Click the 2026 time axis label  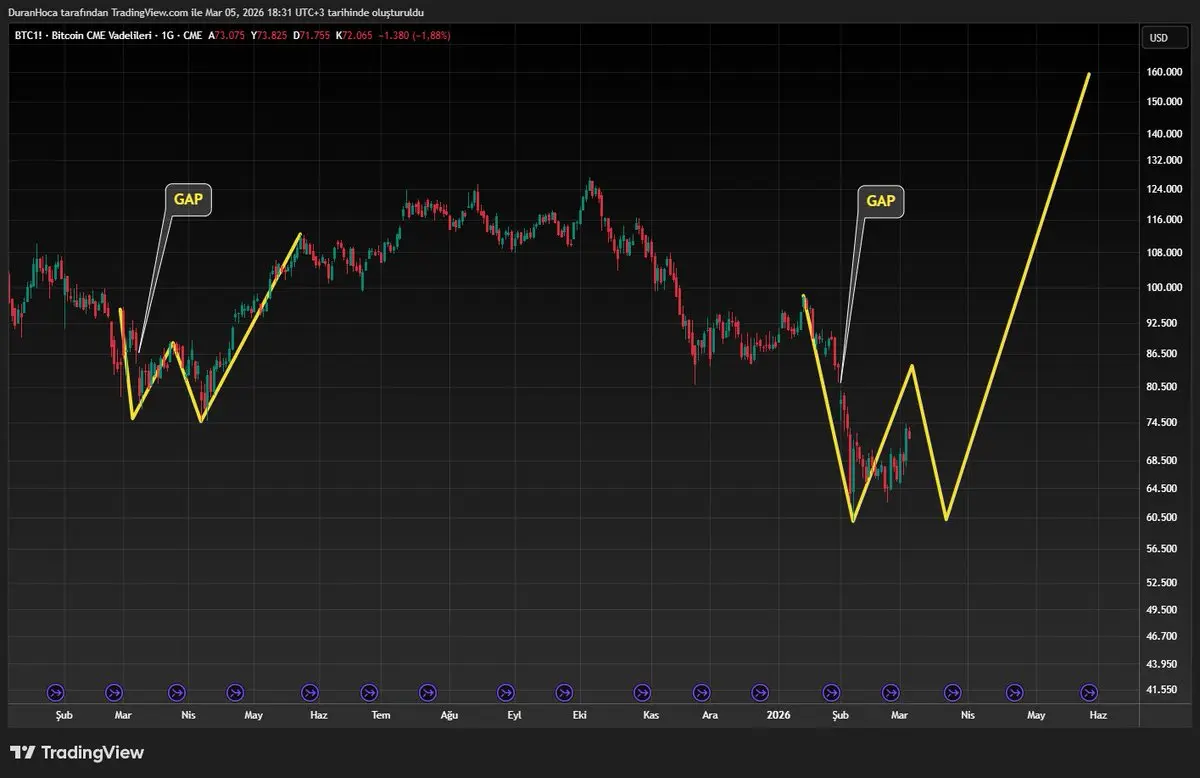tap(778, 715)
